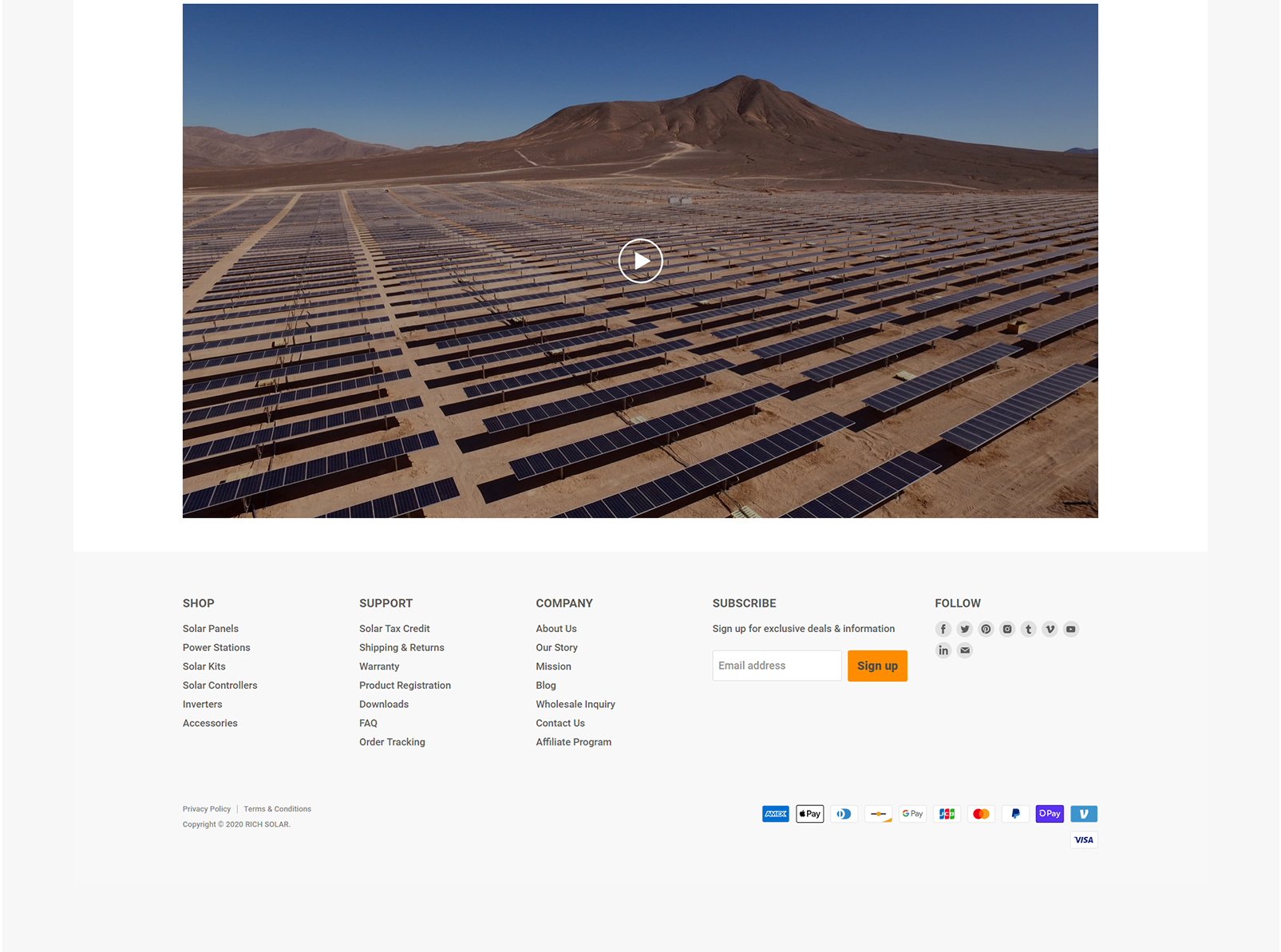Image resolution: width=1281 pixels, height=952 pixels.
Task: Open the LinkedIn icon
Action: point(943,650)
